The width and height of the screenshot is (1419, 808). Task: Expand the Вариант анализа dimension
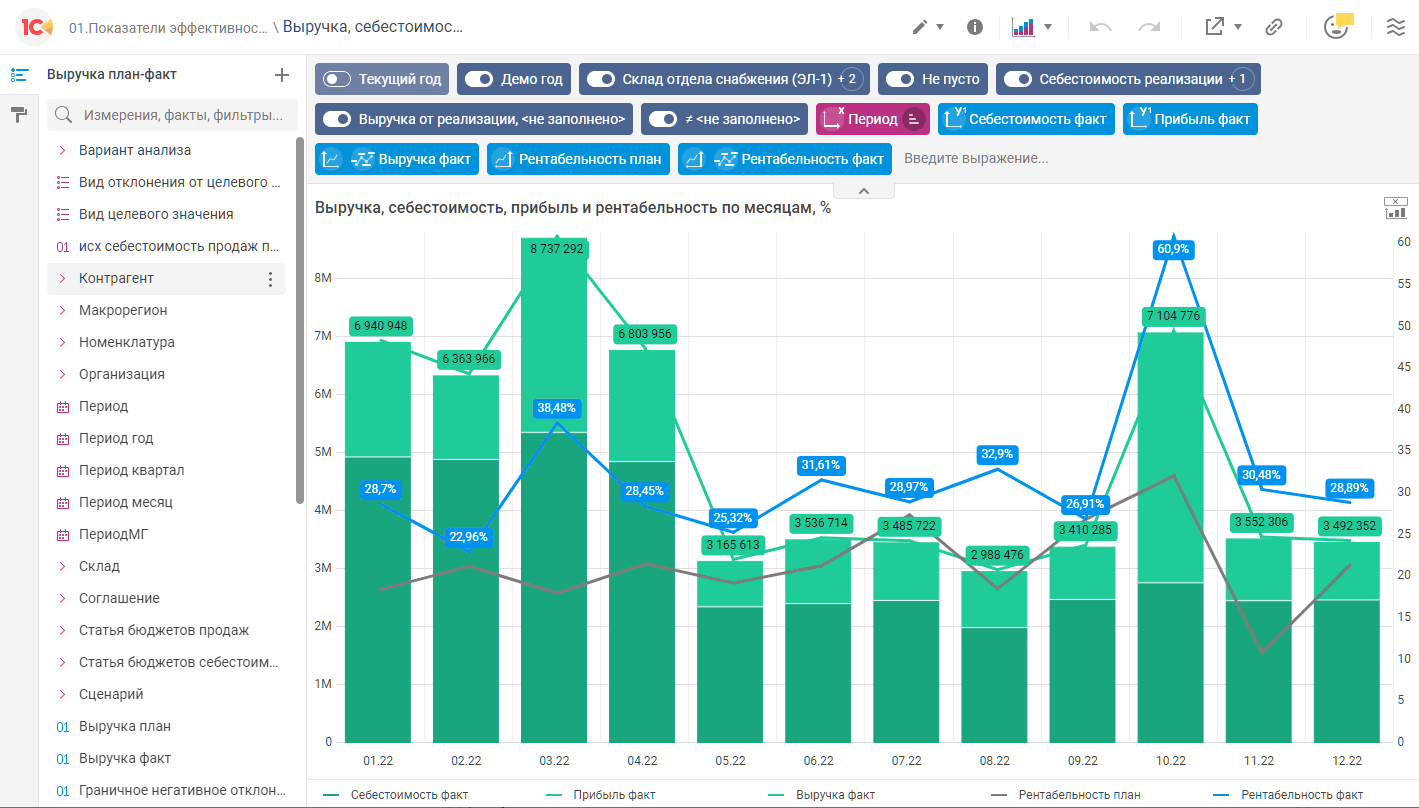click(62, 150)
